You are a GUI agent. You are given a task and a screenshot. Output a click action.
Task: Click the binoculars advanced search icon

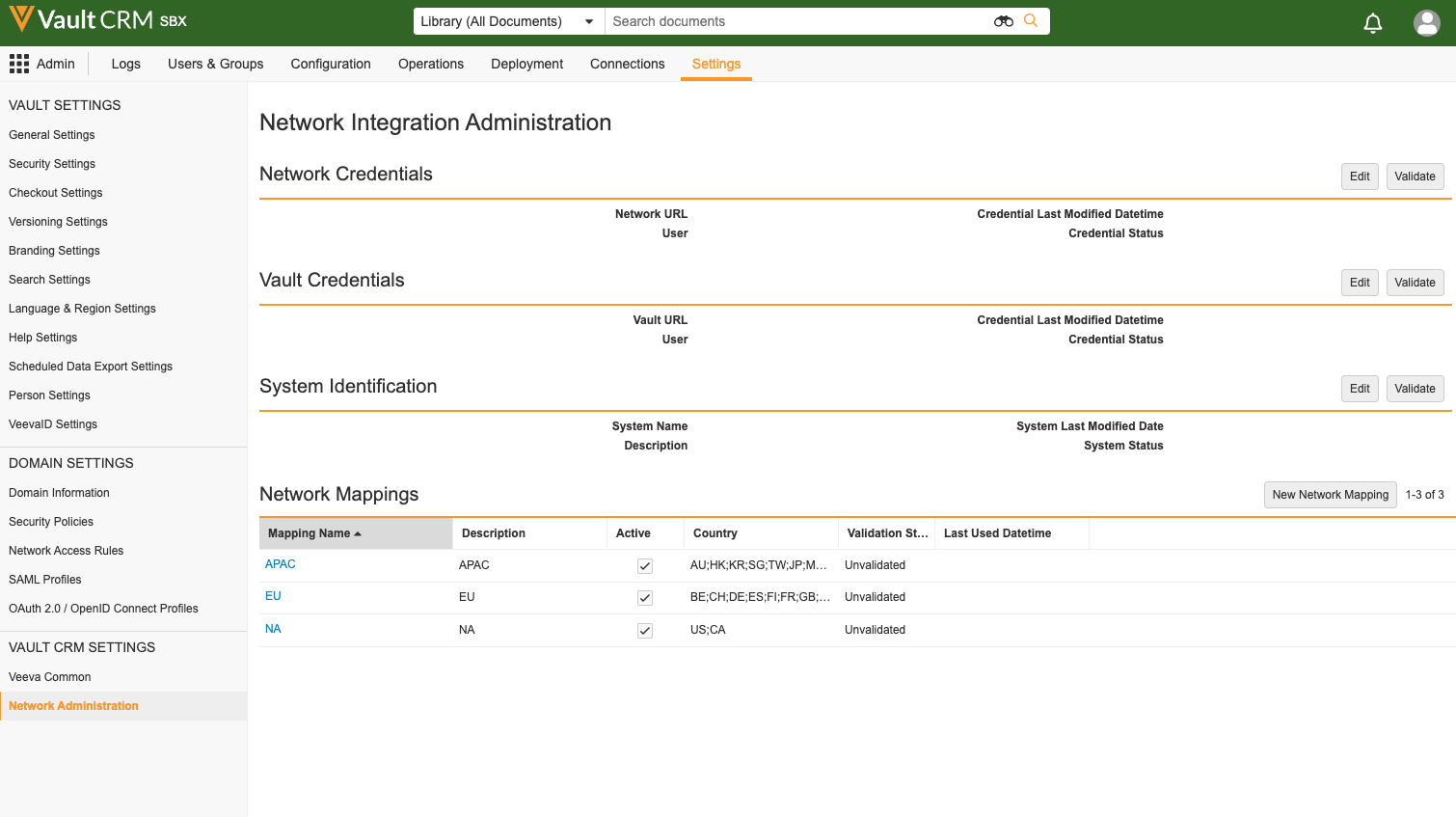point(1003,21)
